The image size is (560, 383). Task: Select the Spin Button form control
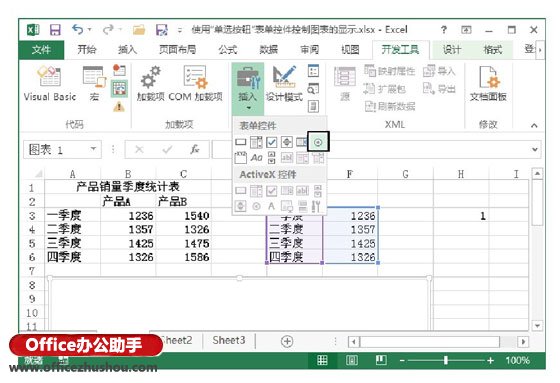[x=287, y=142]
